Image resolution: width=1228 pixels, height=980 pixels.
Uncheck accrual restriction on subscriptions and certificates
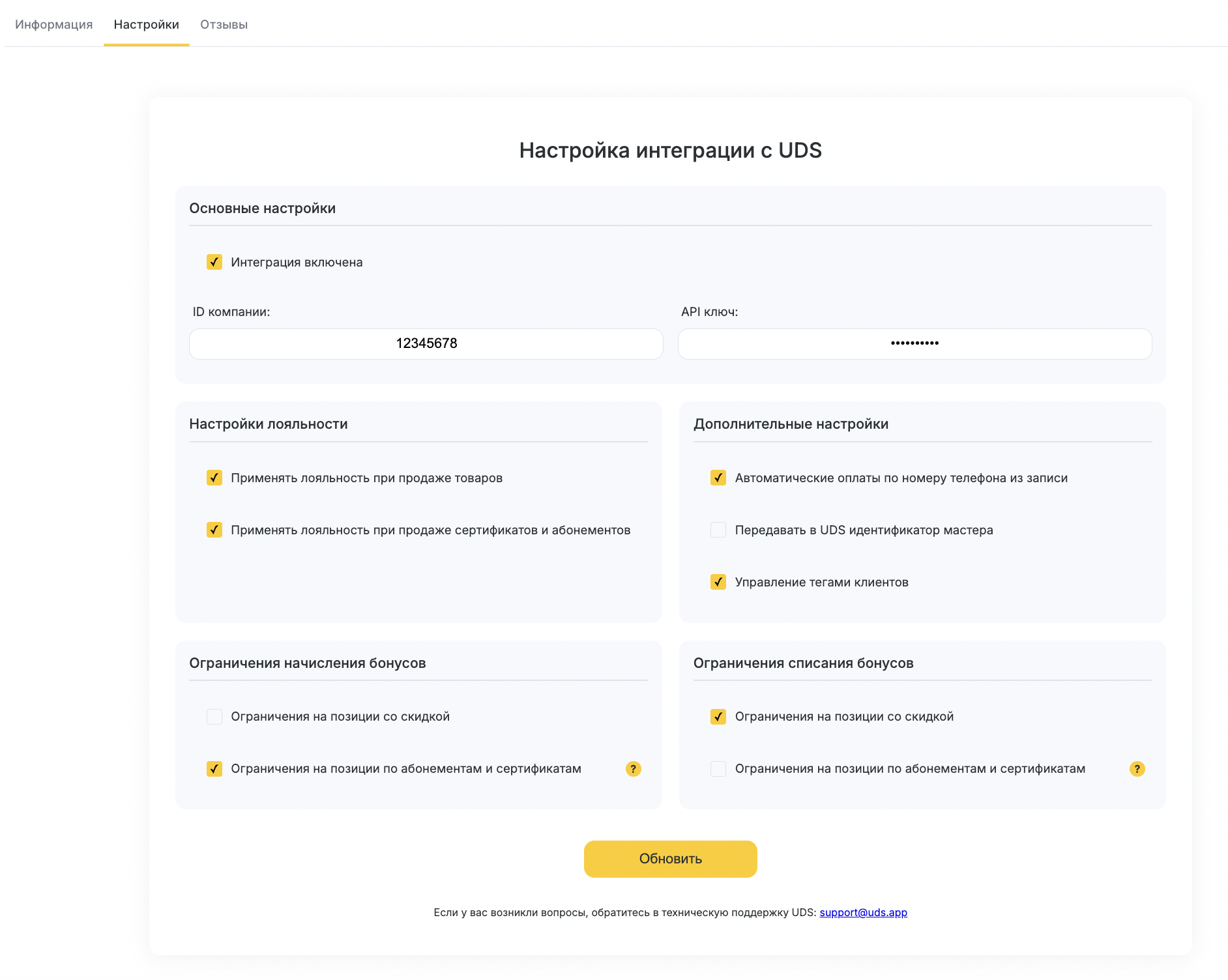(x=214, y=769)
